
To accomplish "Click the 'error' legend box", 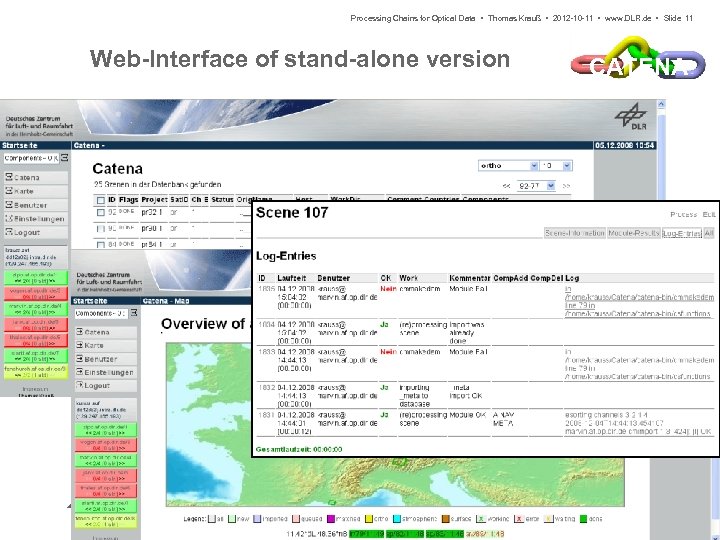I will coord(519,519).
